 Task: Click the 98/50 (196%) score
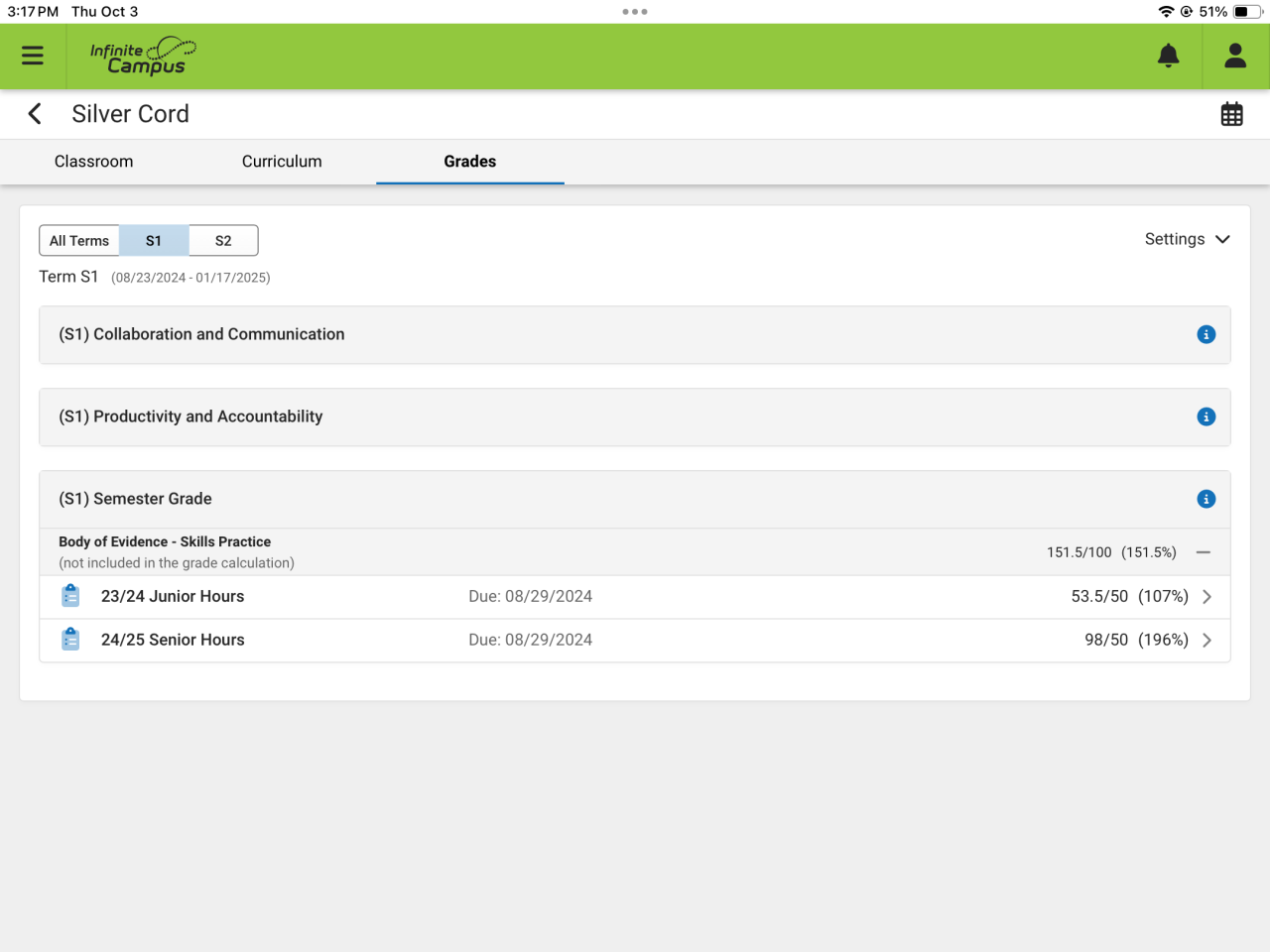point(1137,640)
